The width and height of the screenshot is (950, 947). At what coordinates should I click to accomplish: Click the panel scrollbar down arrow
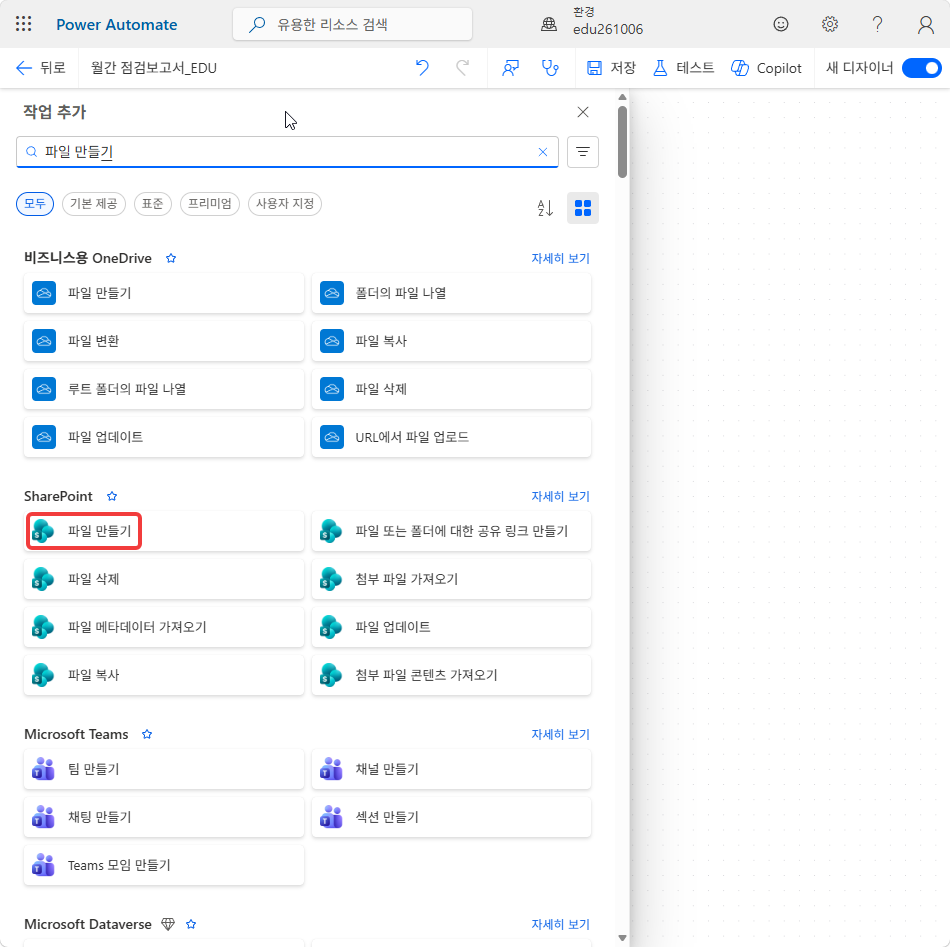622,938
